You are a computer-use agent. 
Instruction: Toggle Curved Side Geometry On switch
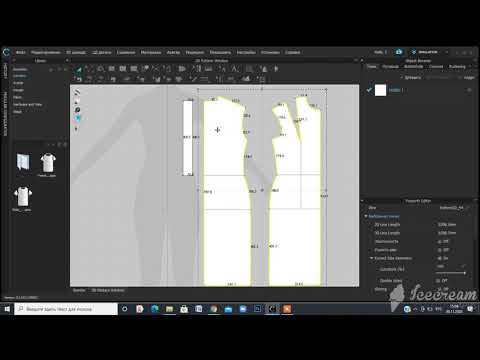(x=443, y=258)
